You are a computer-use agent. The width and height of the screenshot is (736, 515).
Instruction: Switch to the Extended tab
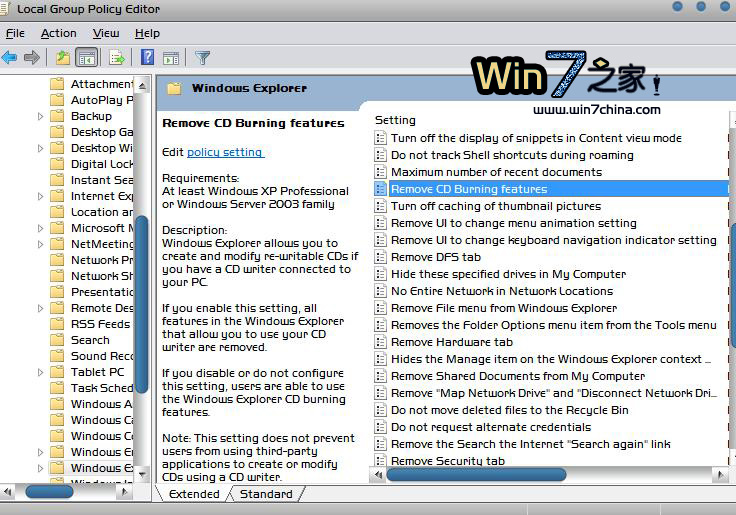click(x=194, y=494)
